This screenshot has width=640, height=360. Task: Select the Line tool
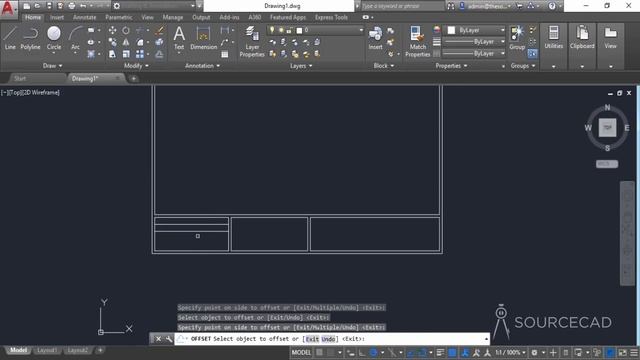pos(10,38)
